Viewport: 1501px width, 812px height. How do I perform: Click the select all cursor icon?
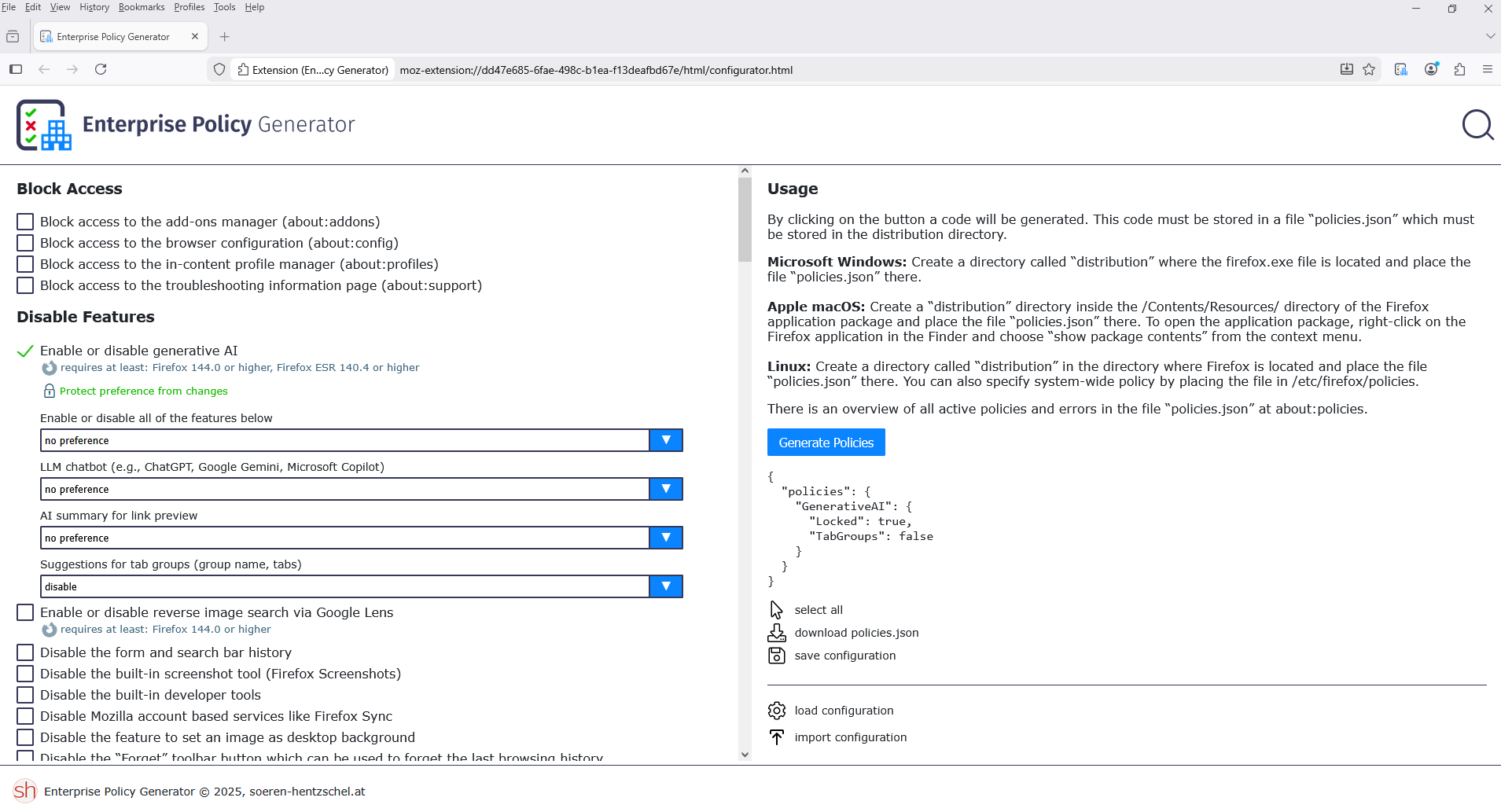[x=776, y=610]
